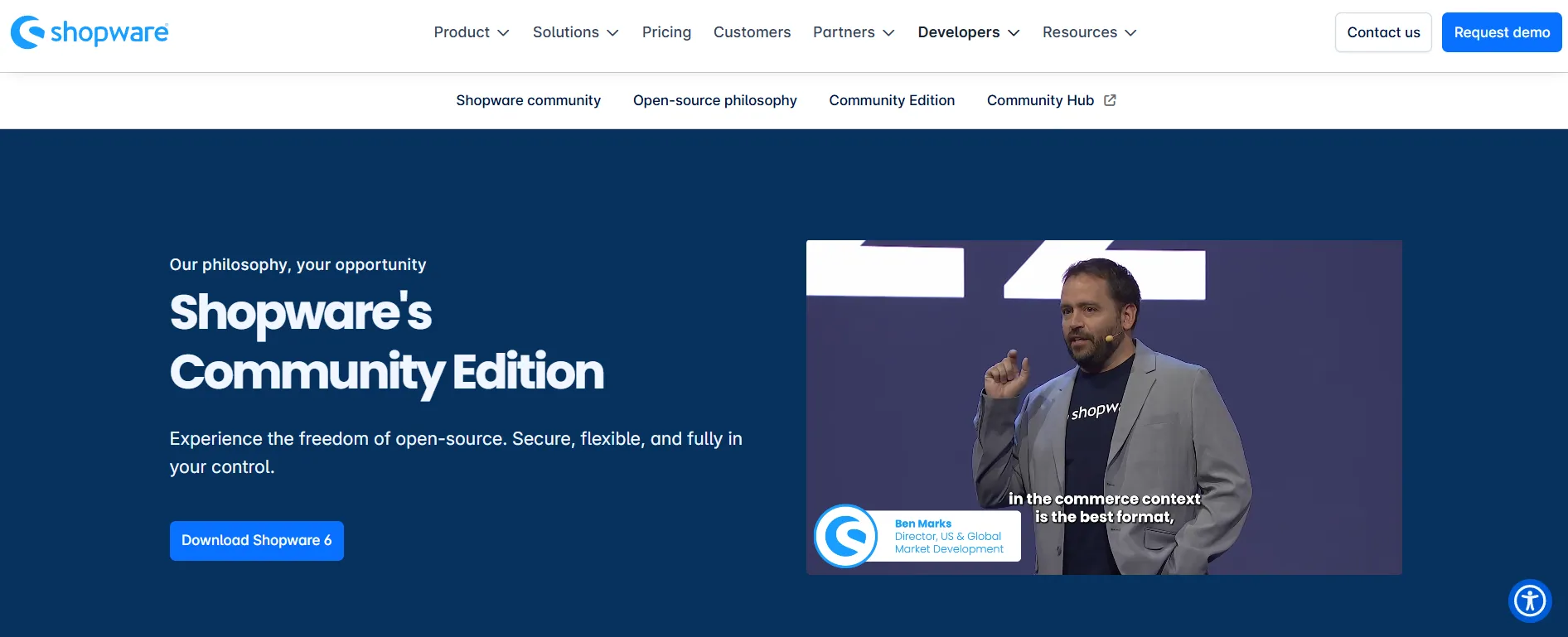Screen dimensions: 1568x637
Task: Open the Product menu
Action: pyautogui.click(x=472, y=32)
